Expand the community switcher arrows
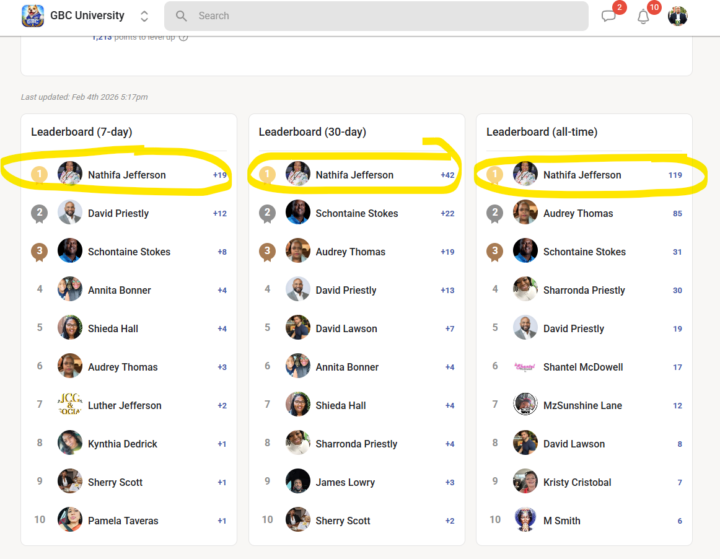720x559 pixels. point(144,16)
